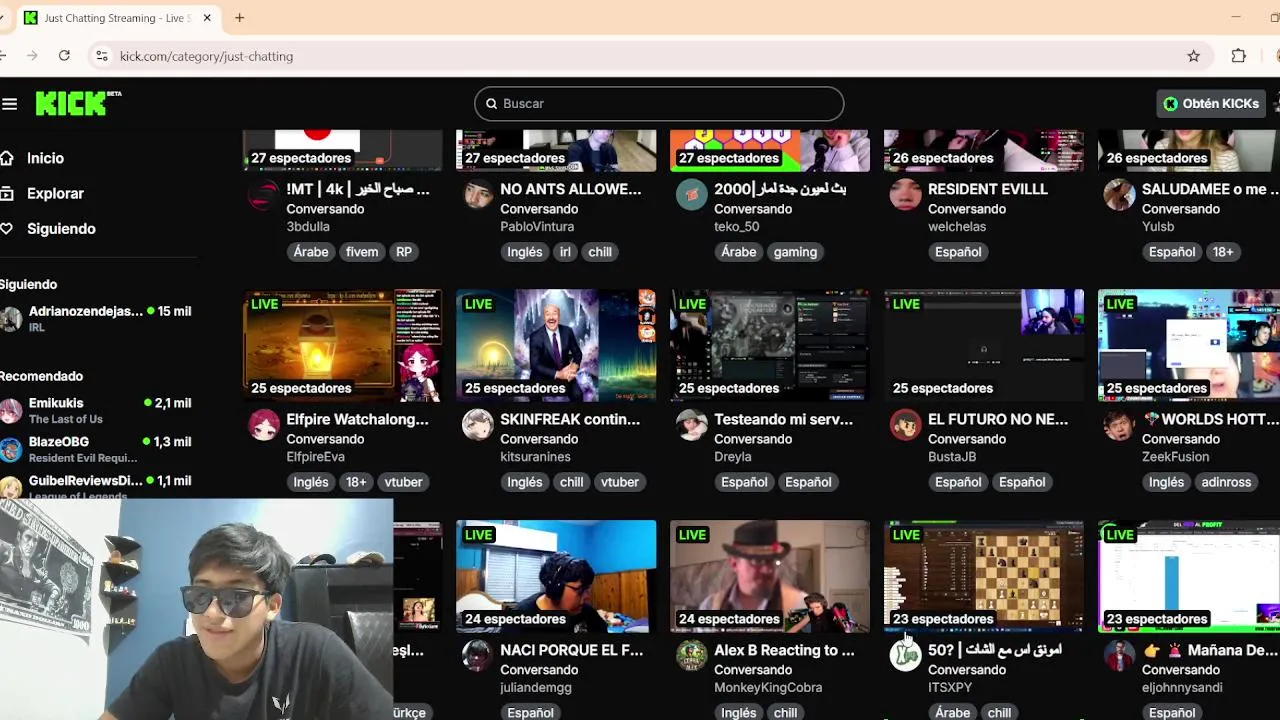Click the Inicio home icon
Image resolution: width=1280 pixels, height=720 pixels.
point(7,158)
